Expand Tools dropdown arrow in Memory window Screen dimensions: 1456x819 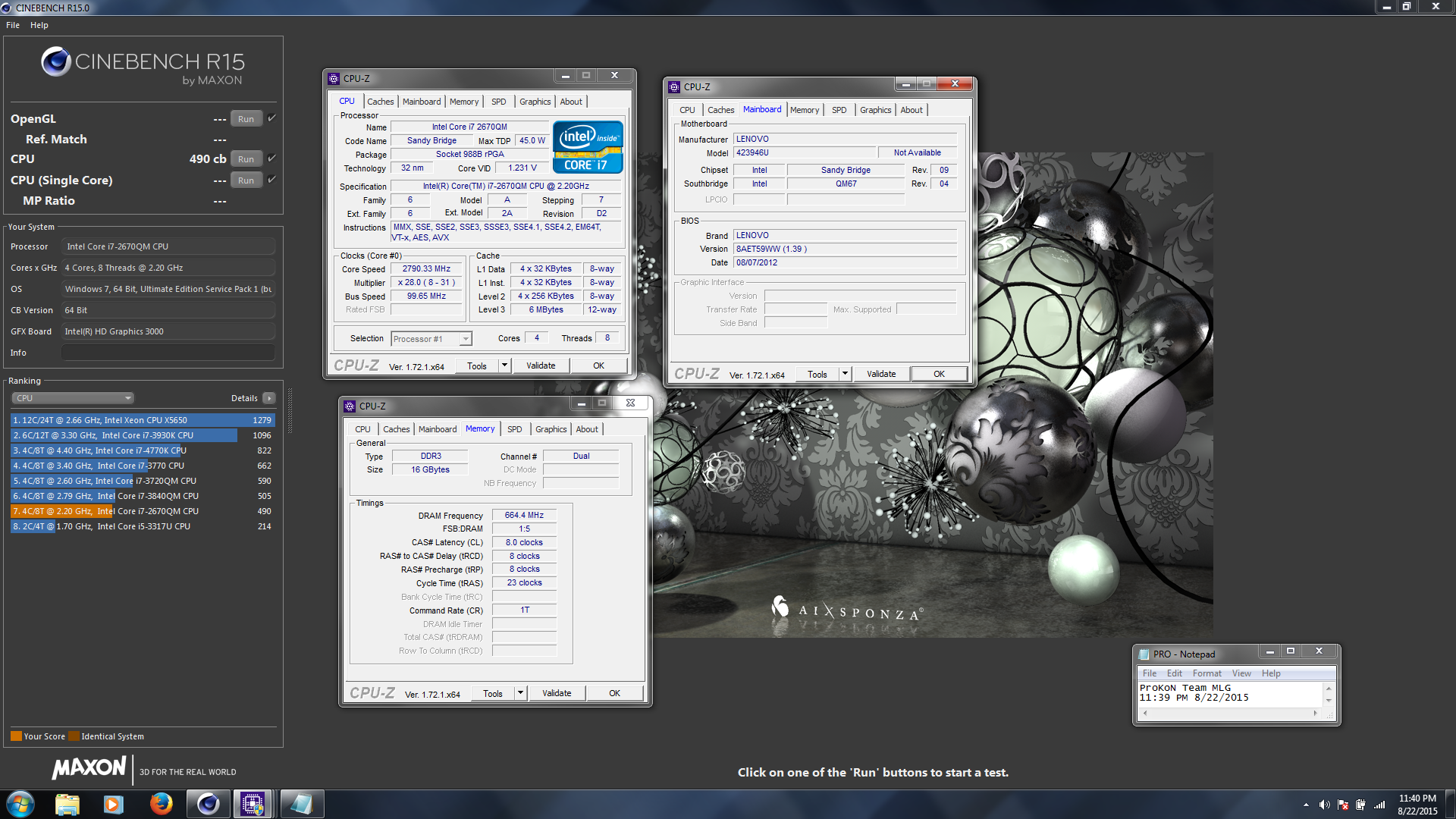pyautogui.click(x=519, y=693)
